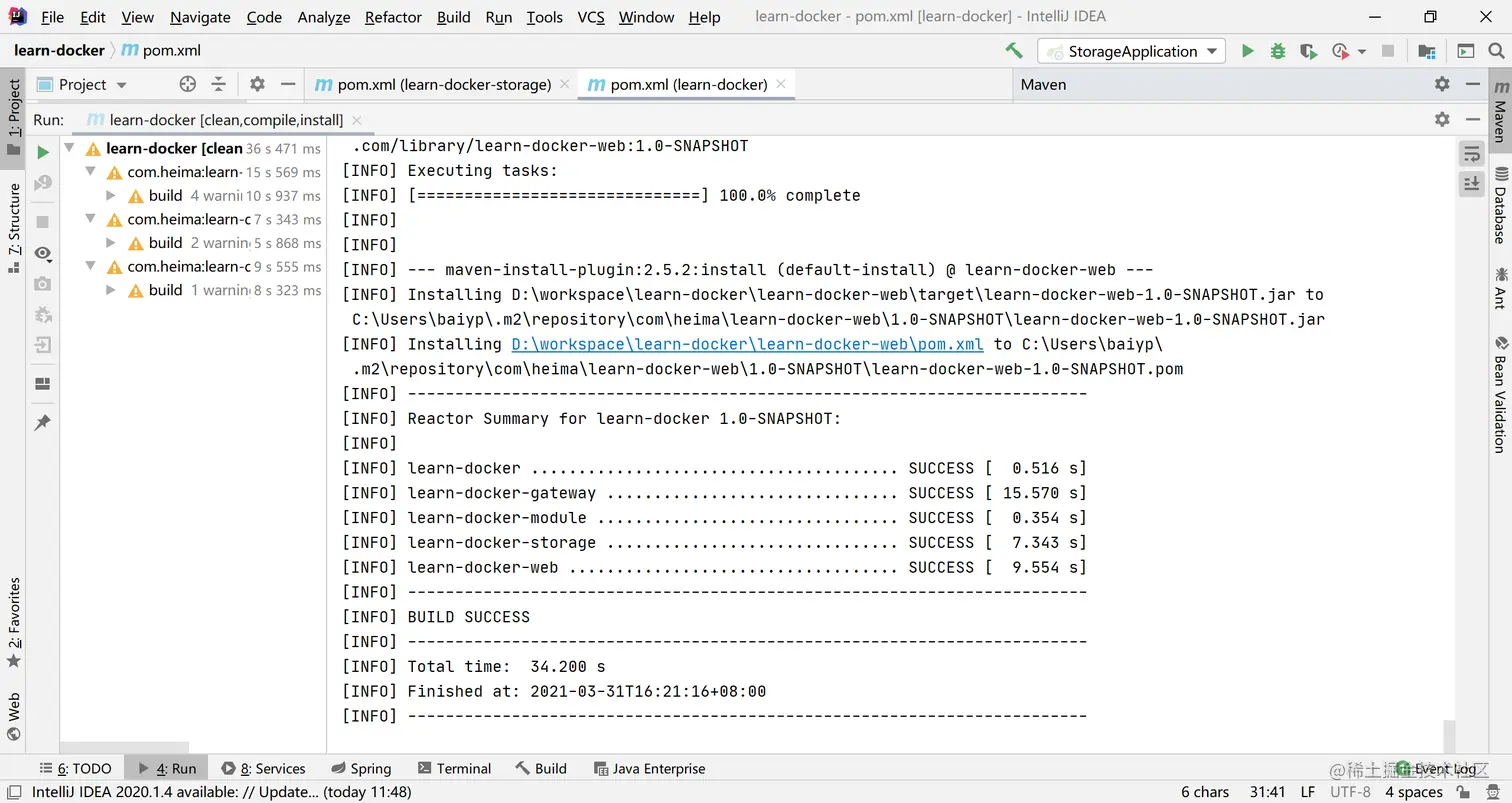Open the Refactor menu
The image size is (1512, 803).
click(392, 16)
